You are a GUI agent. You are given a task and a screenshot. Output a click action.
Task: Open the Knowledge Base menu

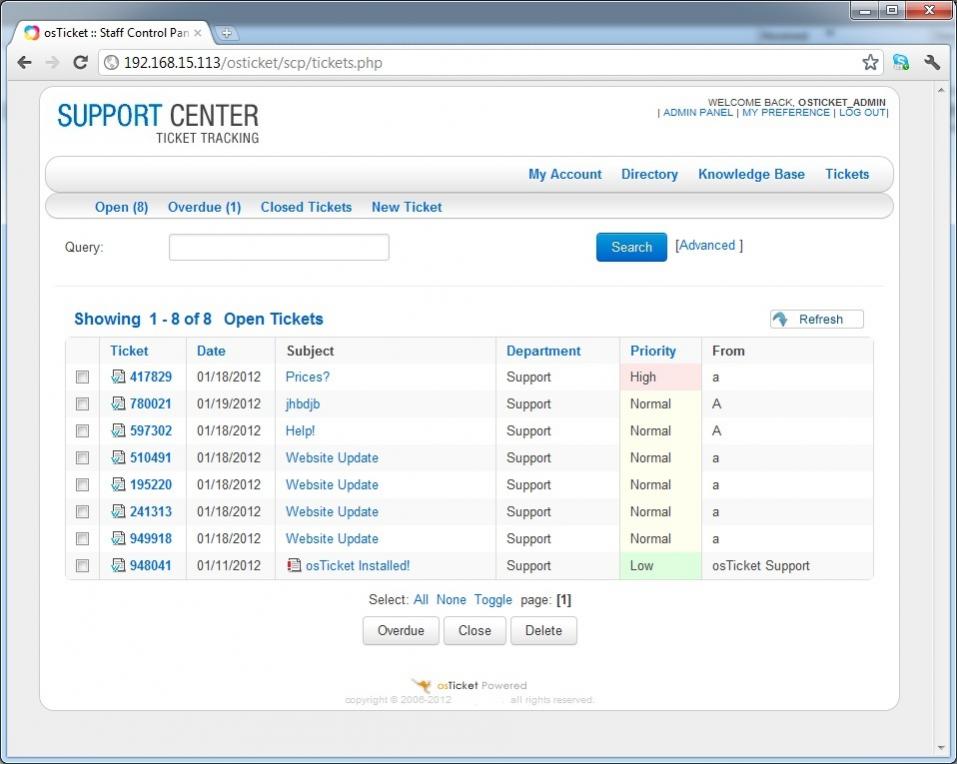[751, 175]
